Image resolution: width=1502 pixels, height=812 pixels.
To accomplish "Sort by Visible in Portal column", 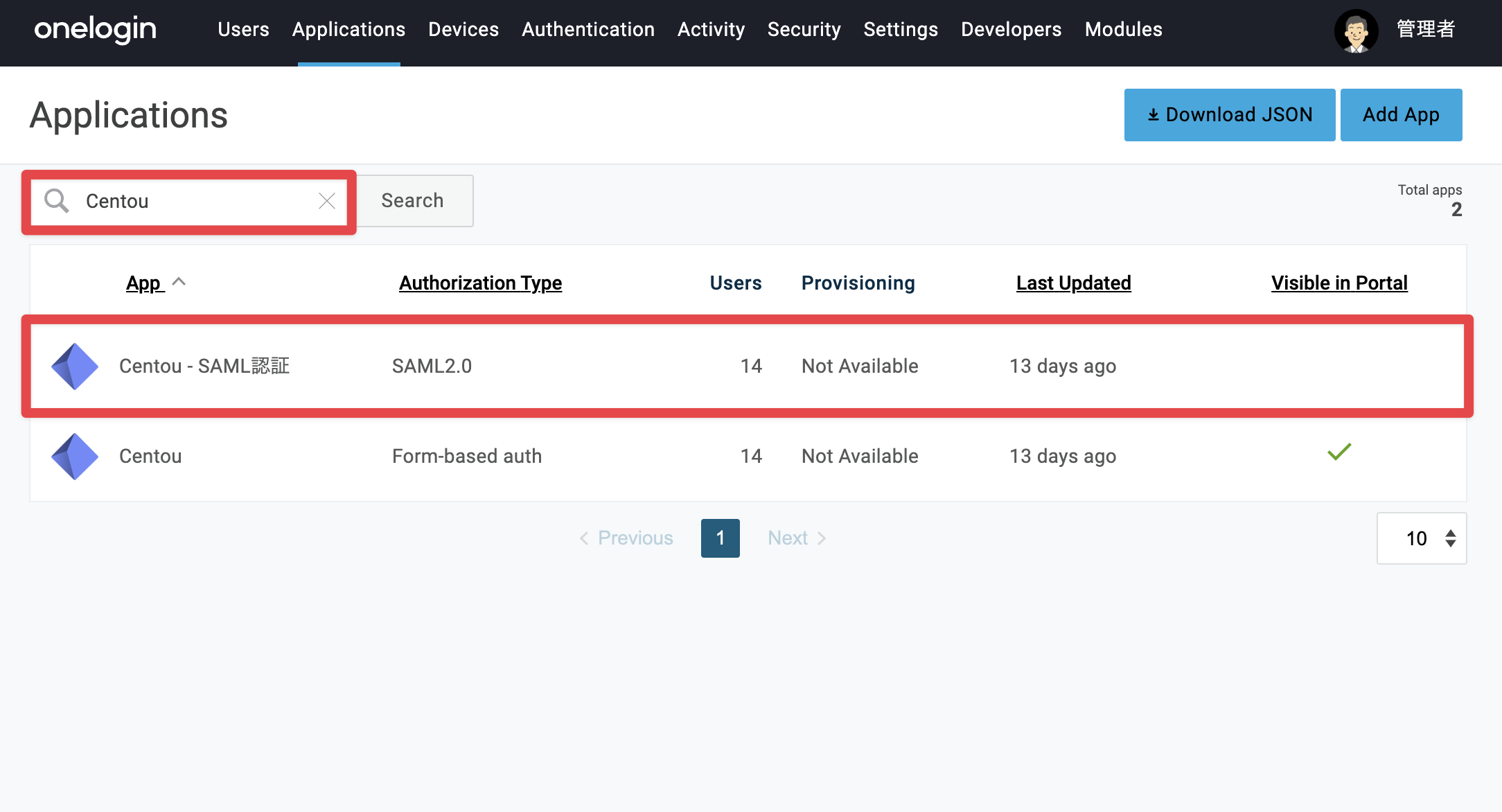I will (x=1339, y=283).
